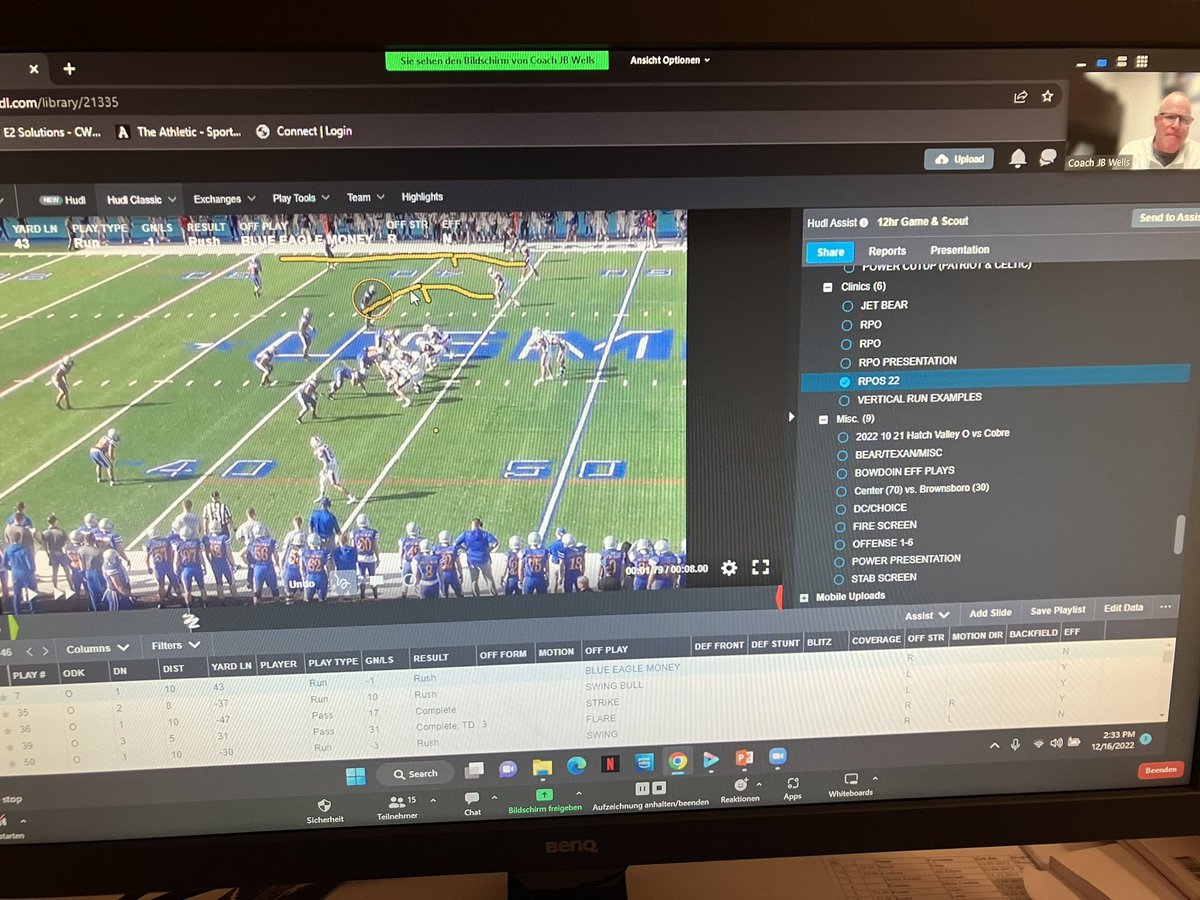Select STAB SCREEN playlist radio
The width and height of the screenshot is (1200, 900).
[841, 578]
